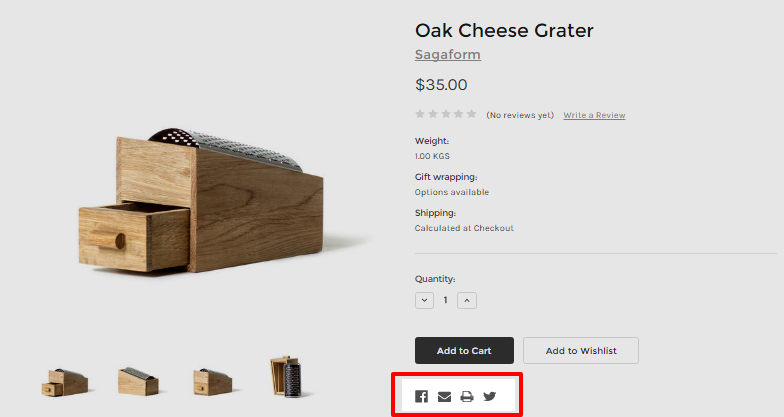784x417 pixels.
Task: Share the product on Twitter
Action: point(490,396)
